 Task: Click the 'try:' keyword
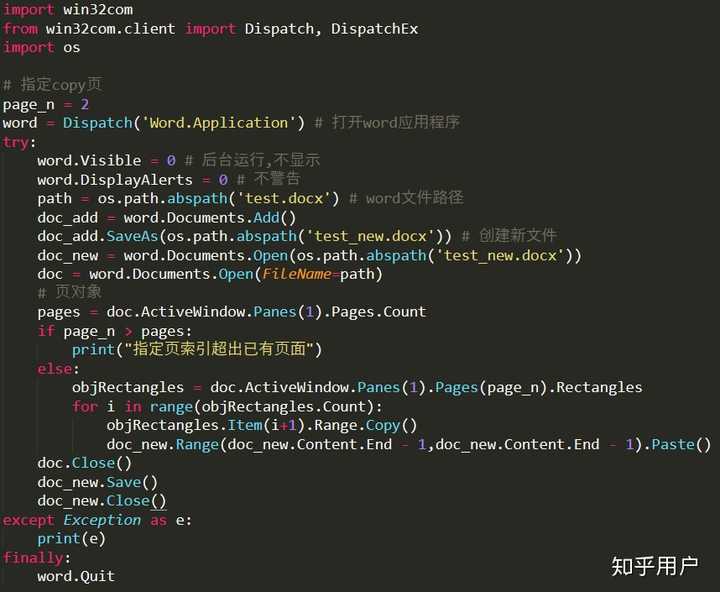pos(19,142)
